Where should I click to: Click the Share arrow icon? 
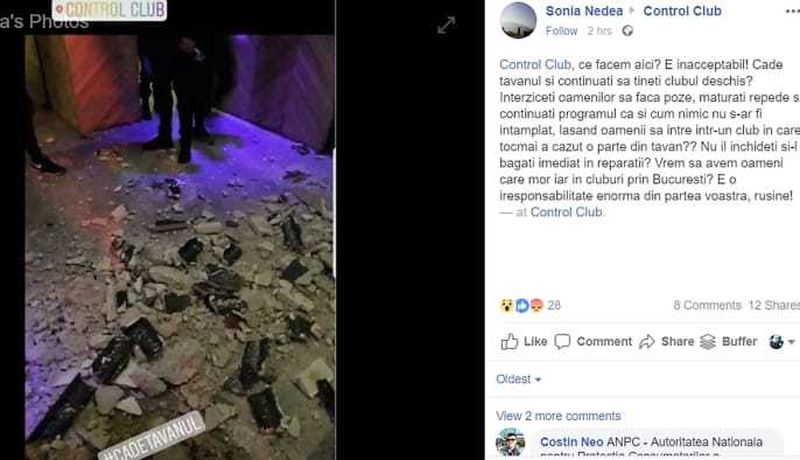647,341
